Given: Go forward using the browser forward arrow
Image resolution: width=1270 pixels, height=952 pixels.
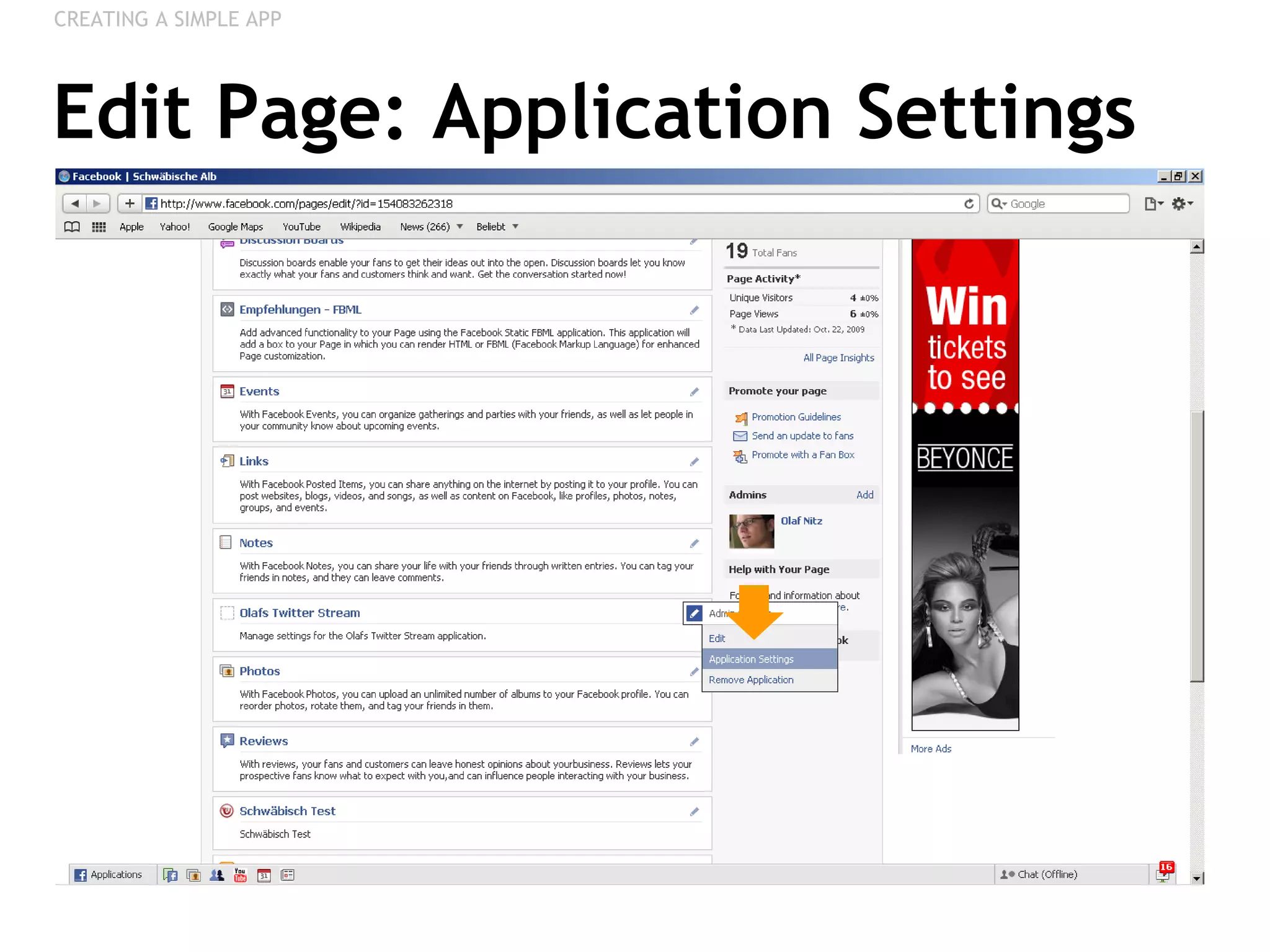Looking at the screenshot, I should (x=97, y=203).
